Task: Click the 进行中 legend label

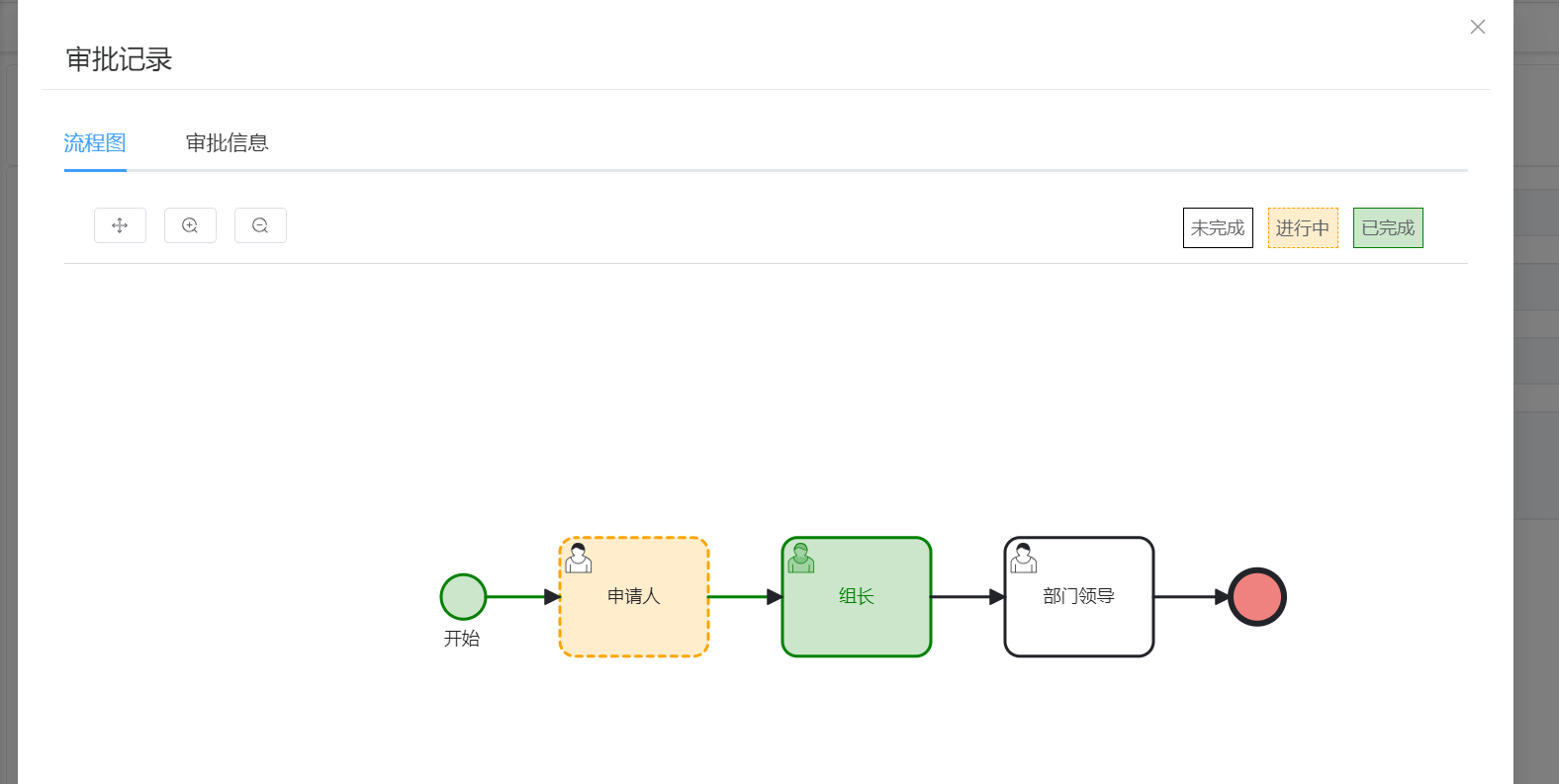Action: (x=1303, y=227)
